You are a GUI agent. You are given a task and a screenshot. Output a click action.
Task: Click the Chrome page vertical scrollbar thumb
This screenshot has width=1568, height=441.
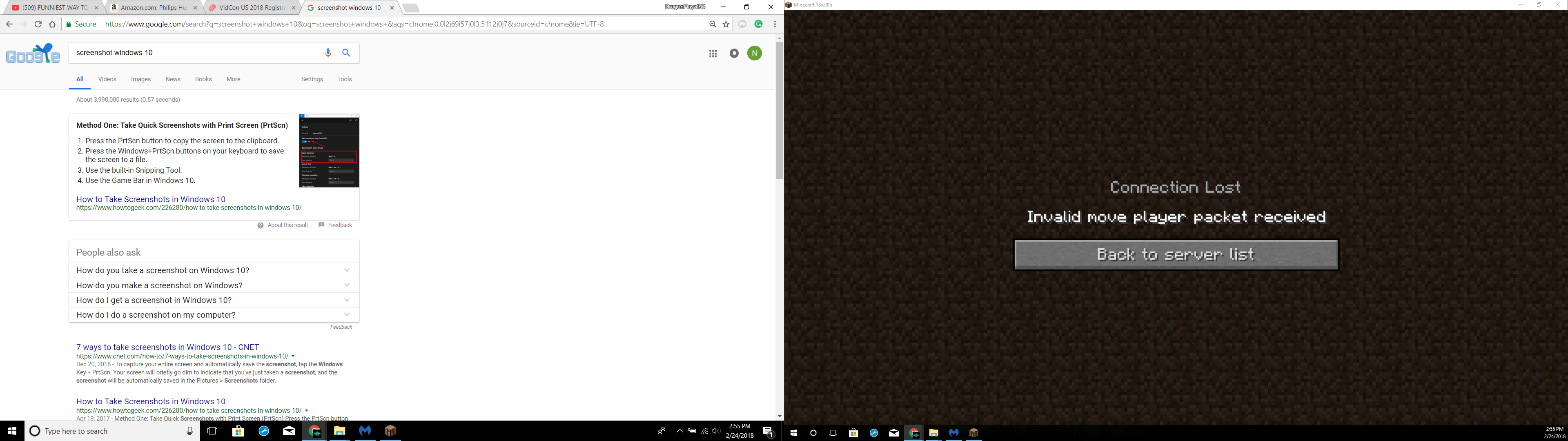pos(779,110)
